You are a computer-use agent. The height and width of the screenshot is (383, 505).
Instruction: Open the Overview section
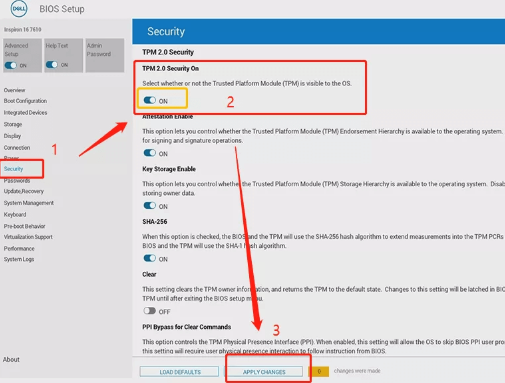pyautogui.click(x=14, y=90)
